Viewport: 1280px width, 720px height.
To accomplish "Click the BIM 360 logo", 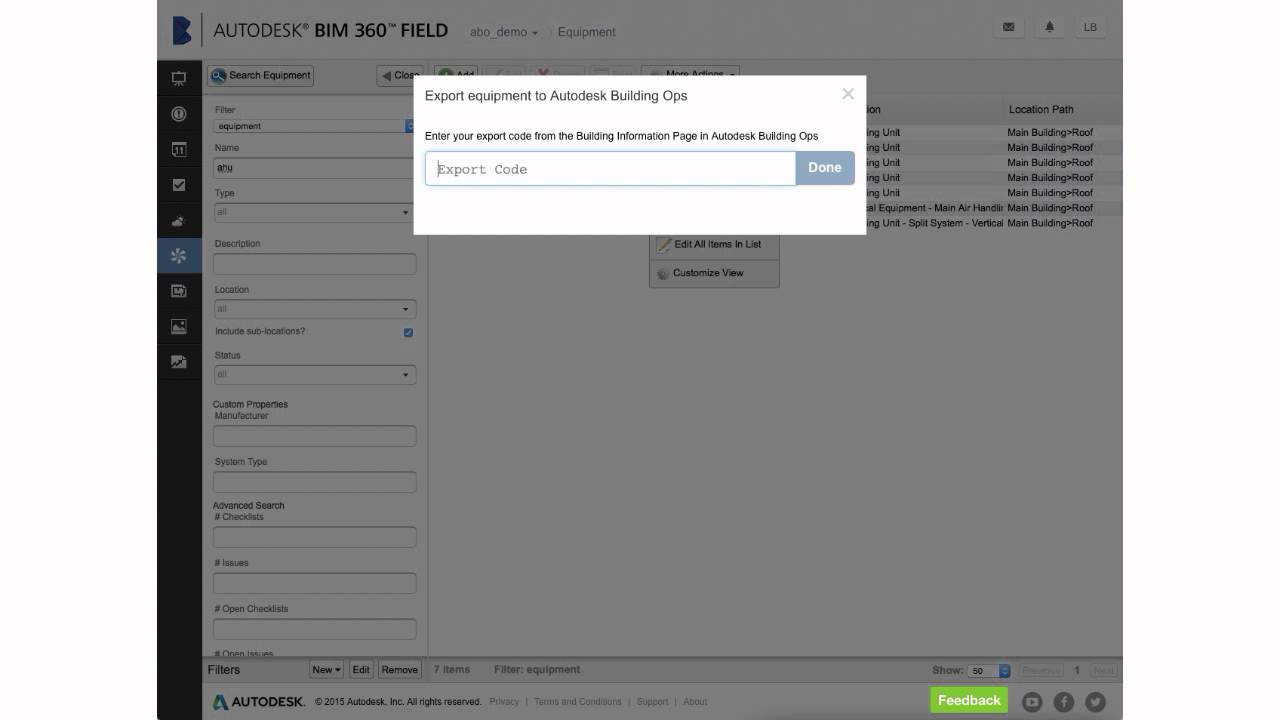I will point(181,31).
